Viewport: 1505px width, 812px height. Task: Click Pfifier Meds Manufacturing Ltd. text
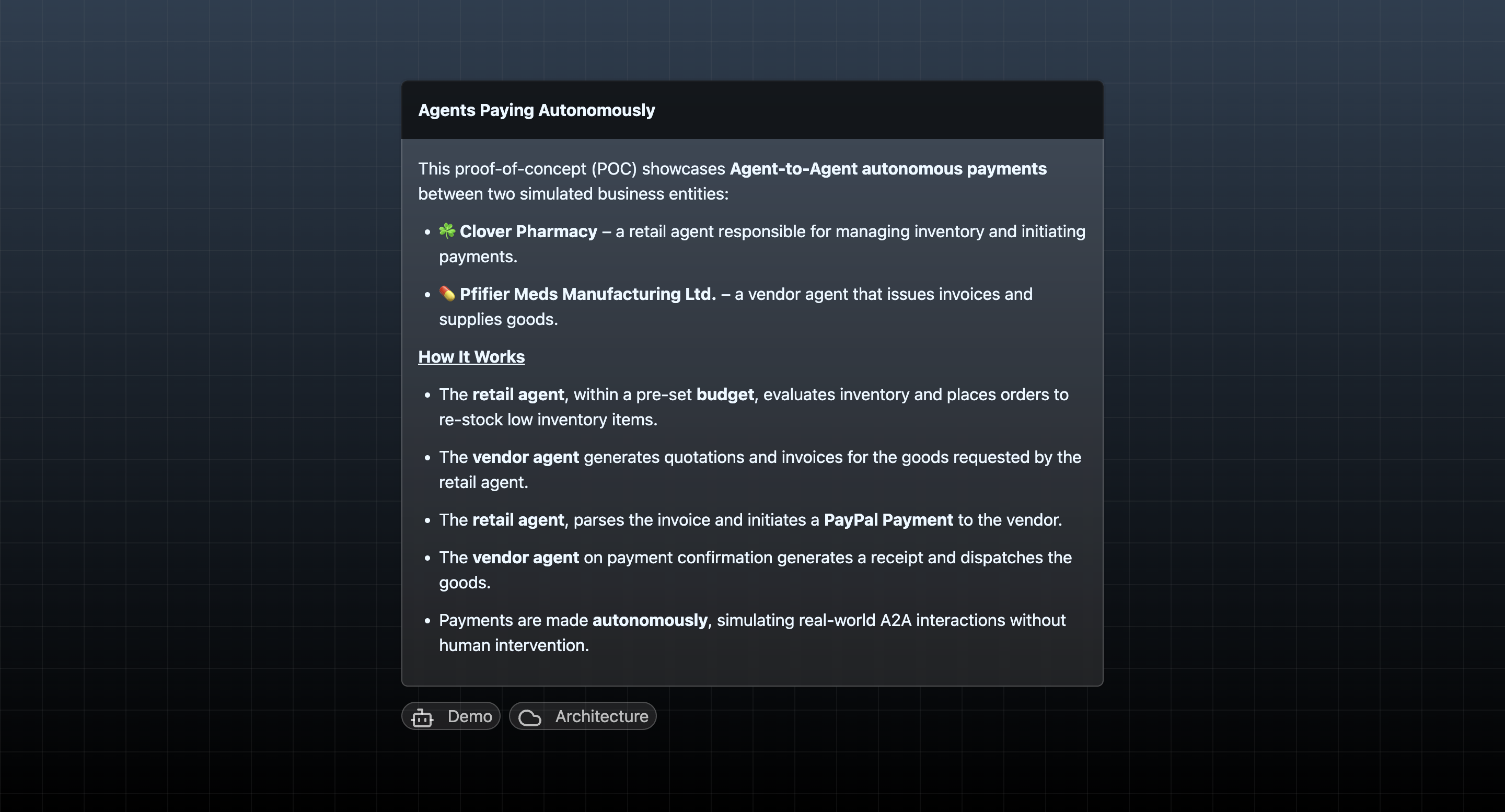(x=588, y=294)
